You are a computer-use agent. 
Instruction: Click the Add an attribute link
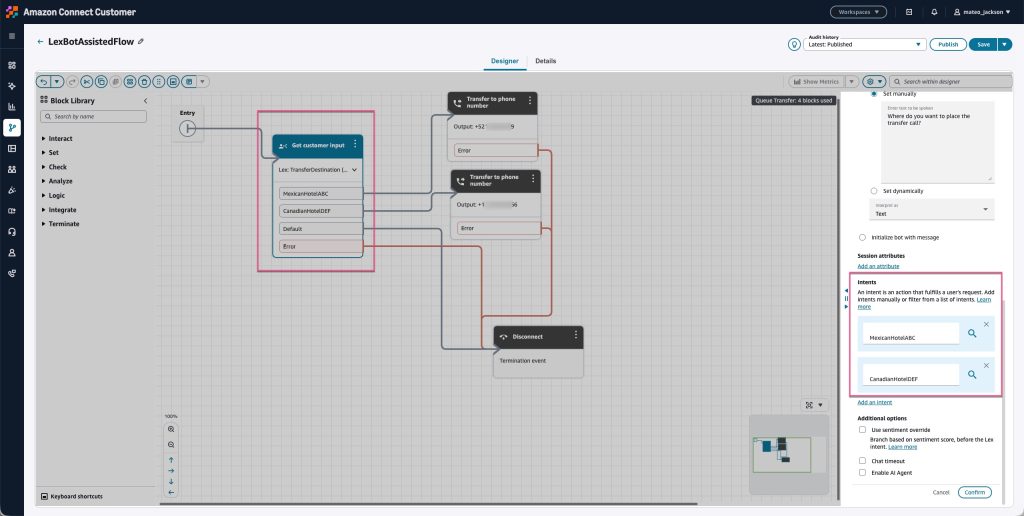pyautogui.click(x=878, y=266)
